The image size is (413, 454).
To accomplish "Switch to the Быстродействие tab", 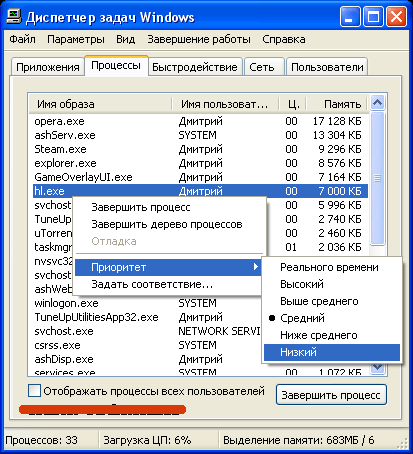I will (x=195, y=67).
